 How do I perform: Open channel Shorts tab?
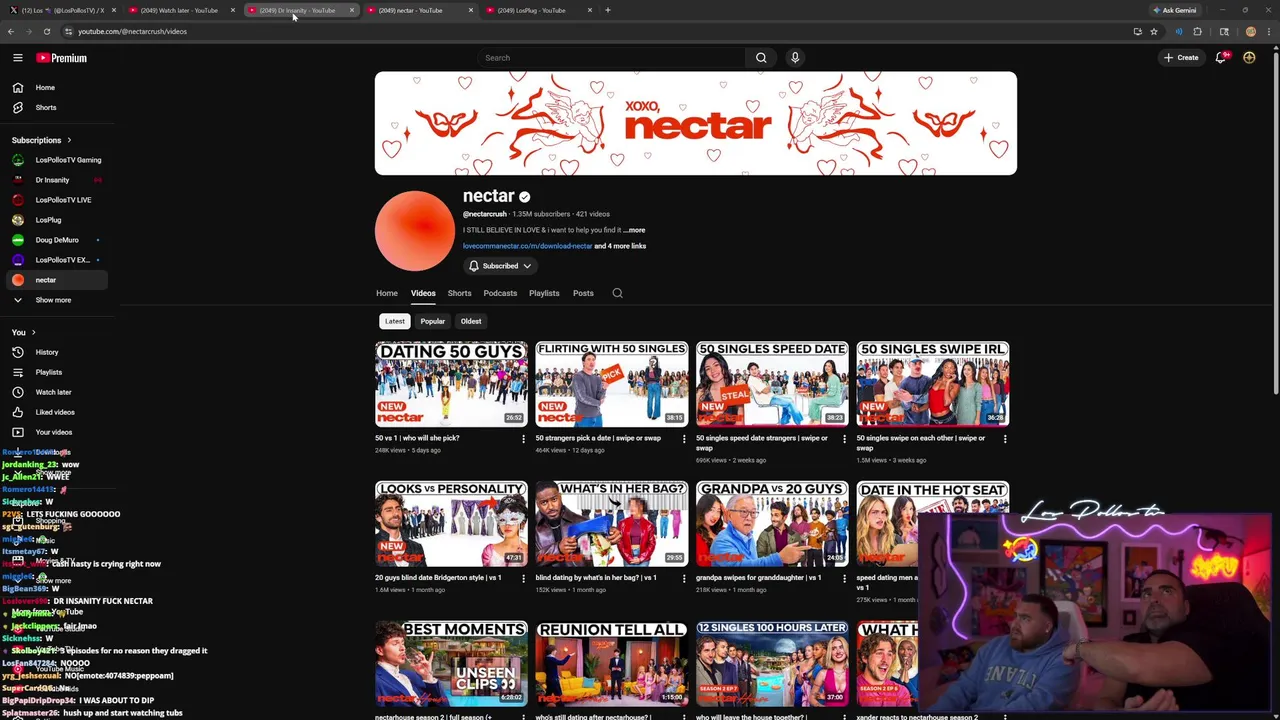point(459,293)
